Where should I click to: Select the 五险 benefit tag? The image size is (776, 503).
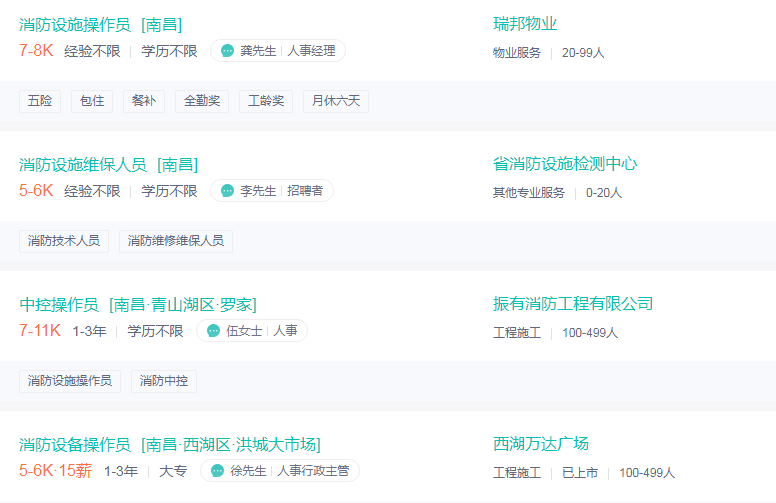tap(40, 101)
